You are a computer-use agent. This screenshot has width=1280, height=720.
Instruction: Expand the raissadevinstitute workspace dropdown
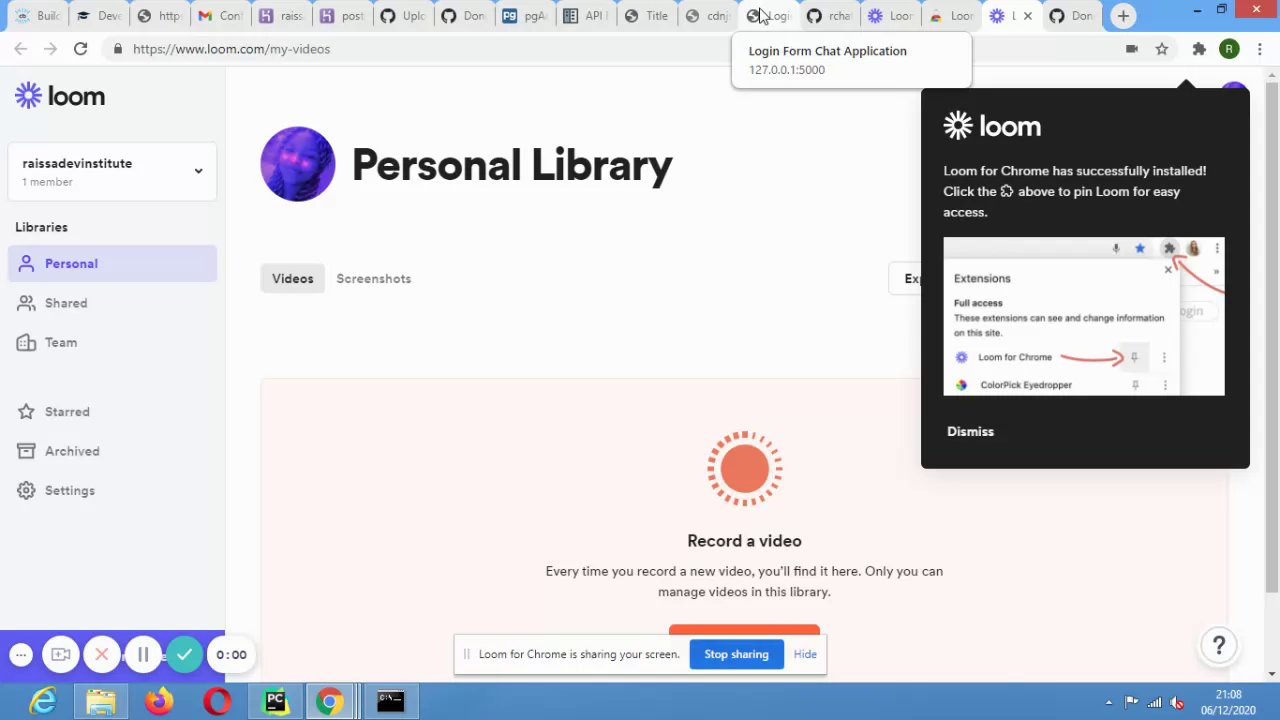112,171
